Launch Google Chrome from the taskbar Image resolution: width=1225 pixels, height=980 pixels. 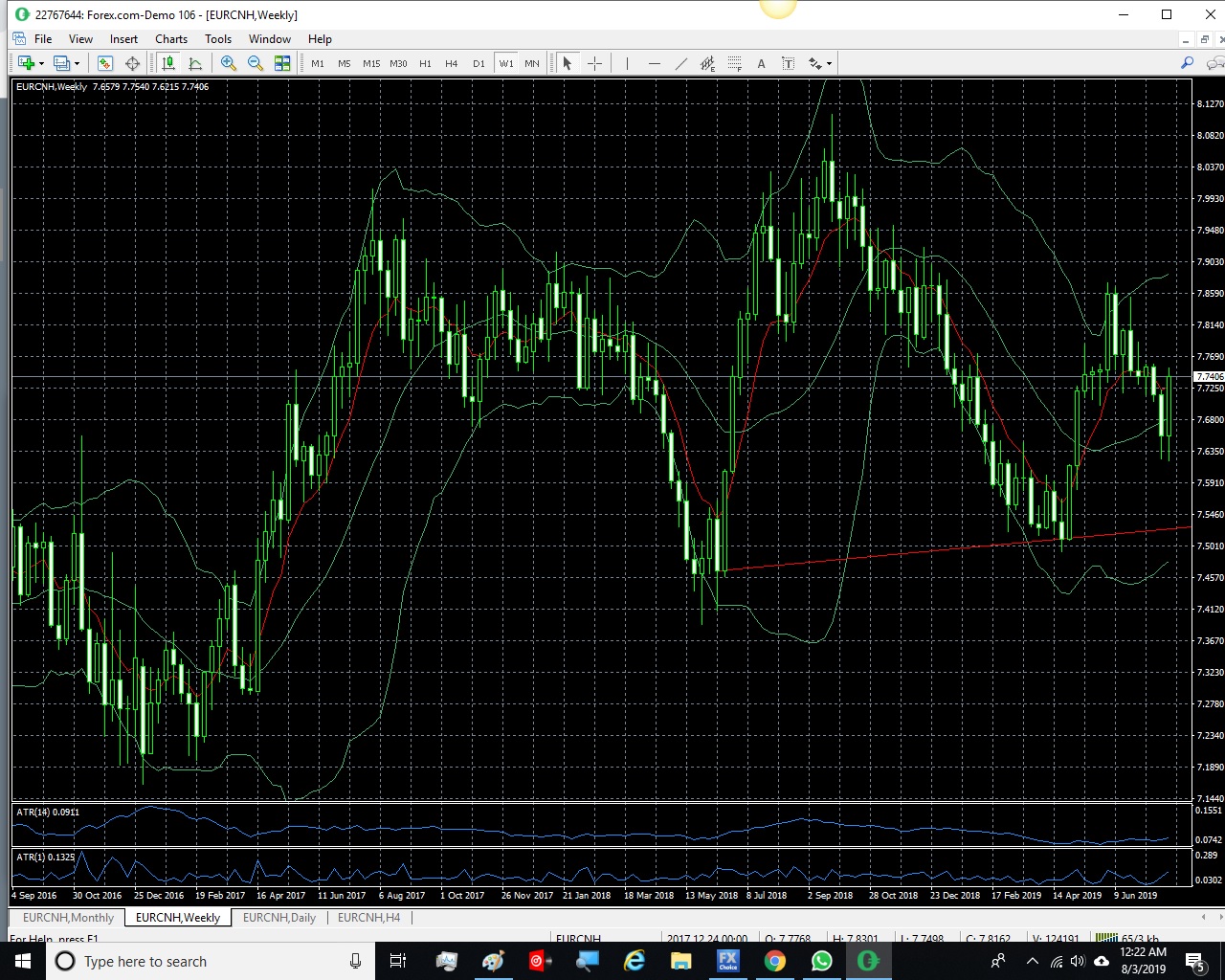click(x=775, y=961)
